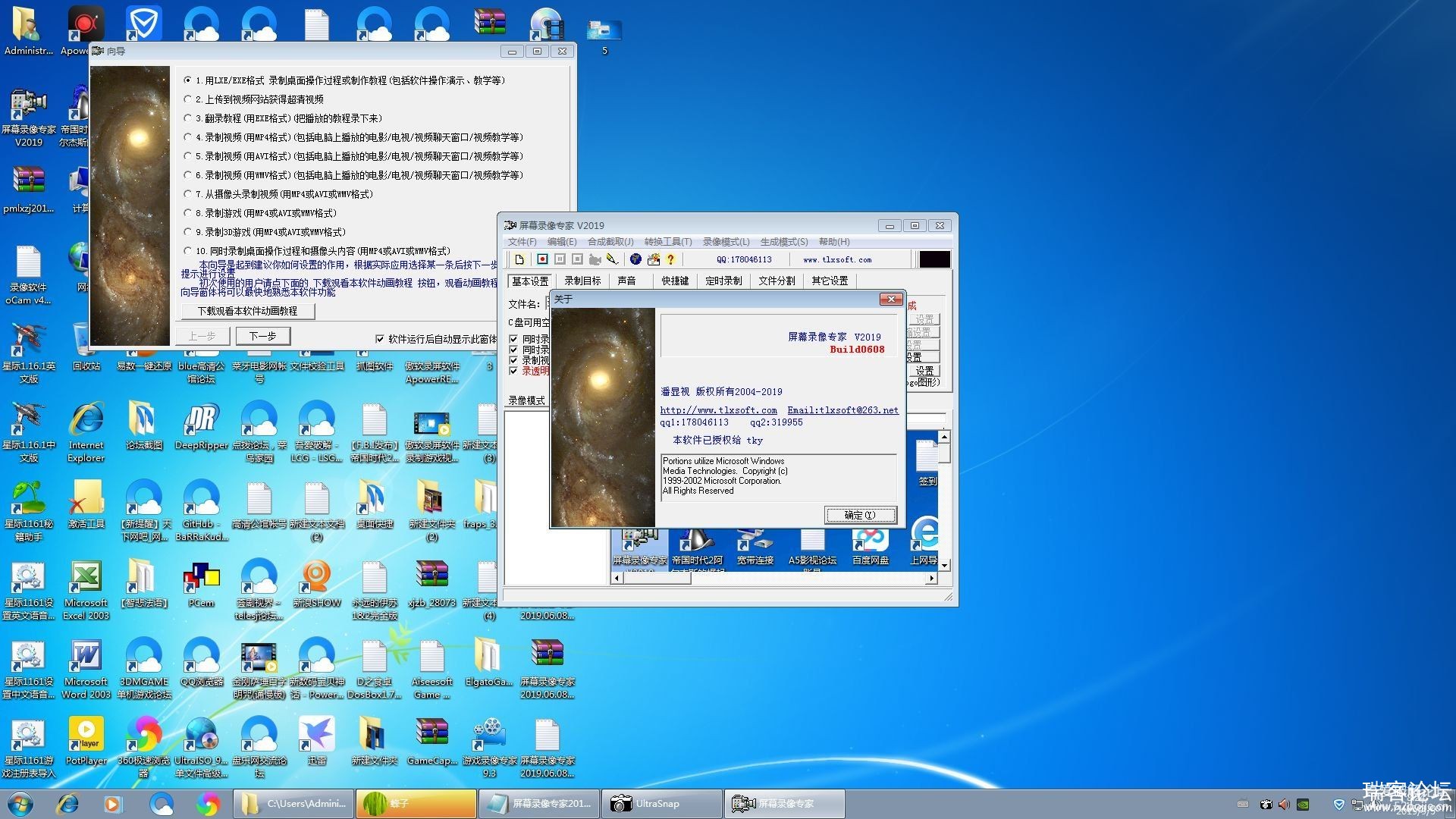The image size is (1456, 819).
Task: Open the 录像模式(L) menu
Action: point(726,242)
